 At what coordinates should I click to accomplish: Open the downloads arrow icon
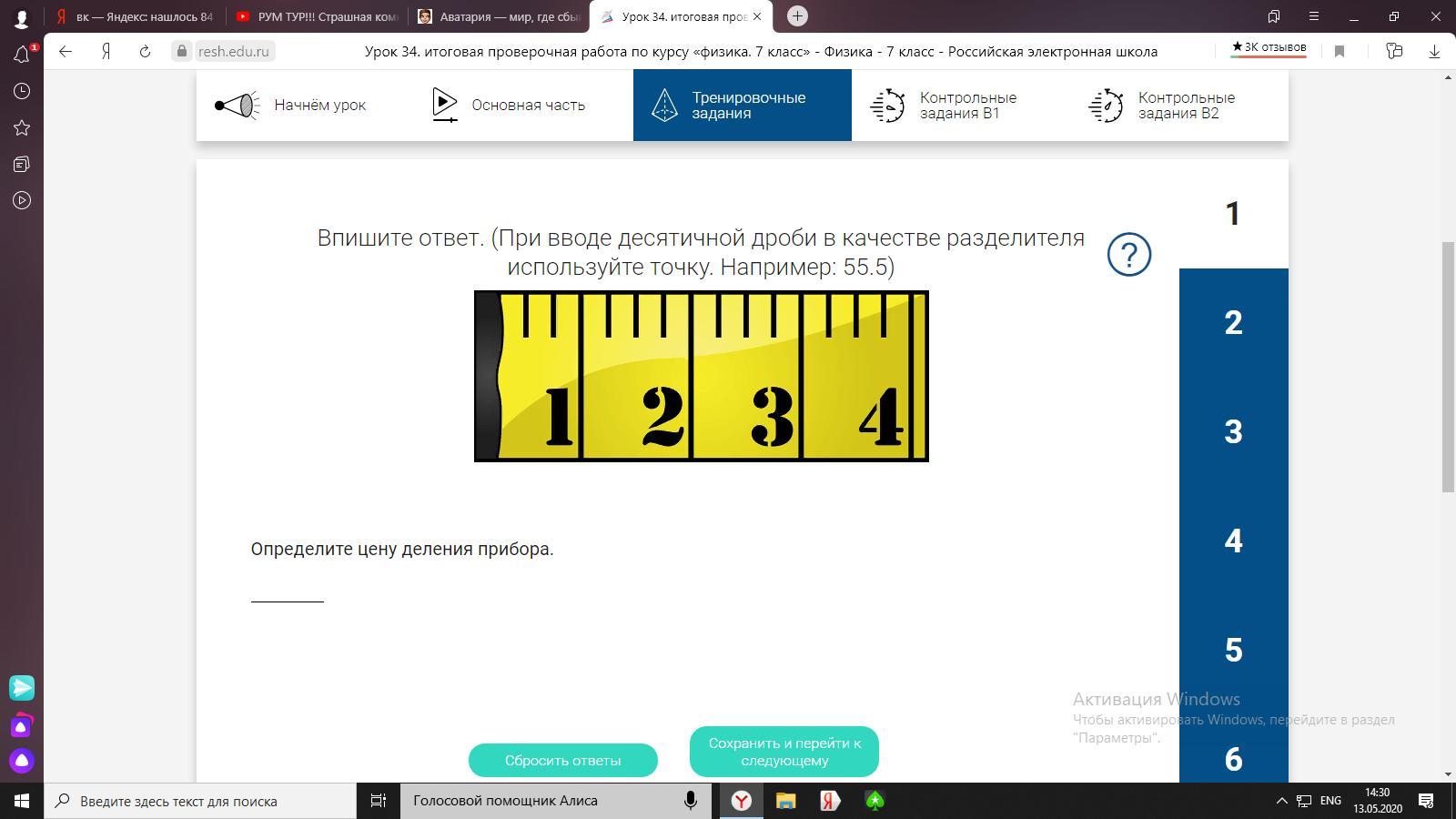1434,52
